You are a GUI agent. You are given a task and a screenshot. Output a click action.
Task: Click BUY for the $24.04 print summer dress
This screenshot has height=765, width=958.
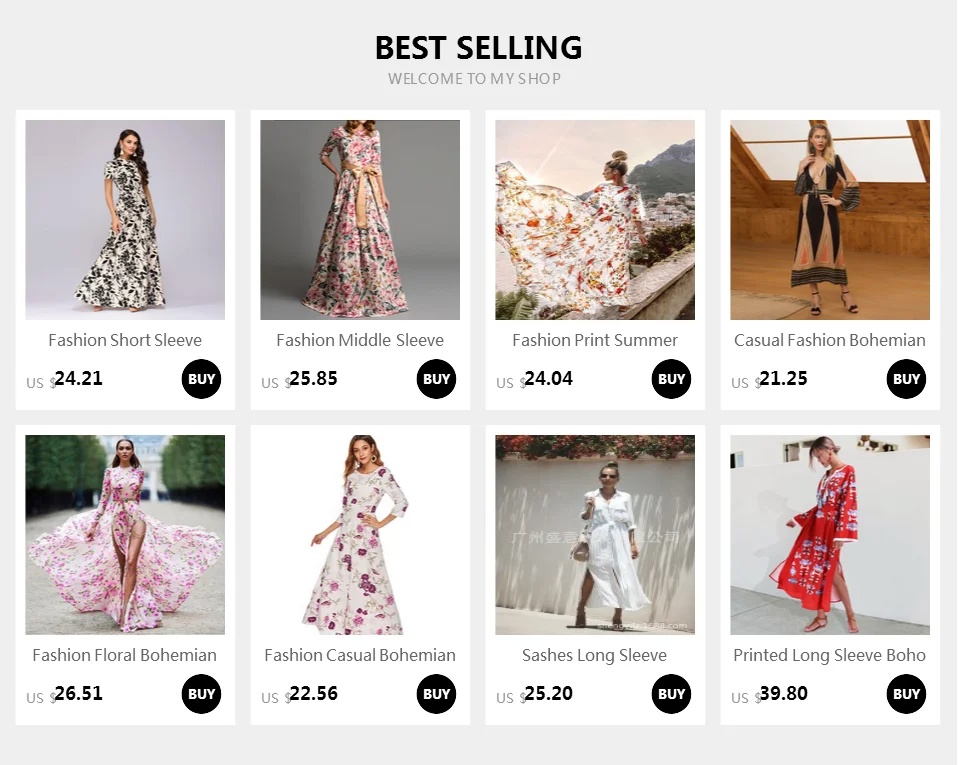(x=671, y=379)
